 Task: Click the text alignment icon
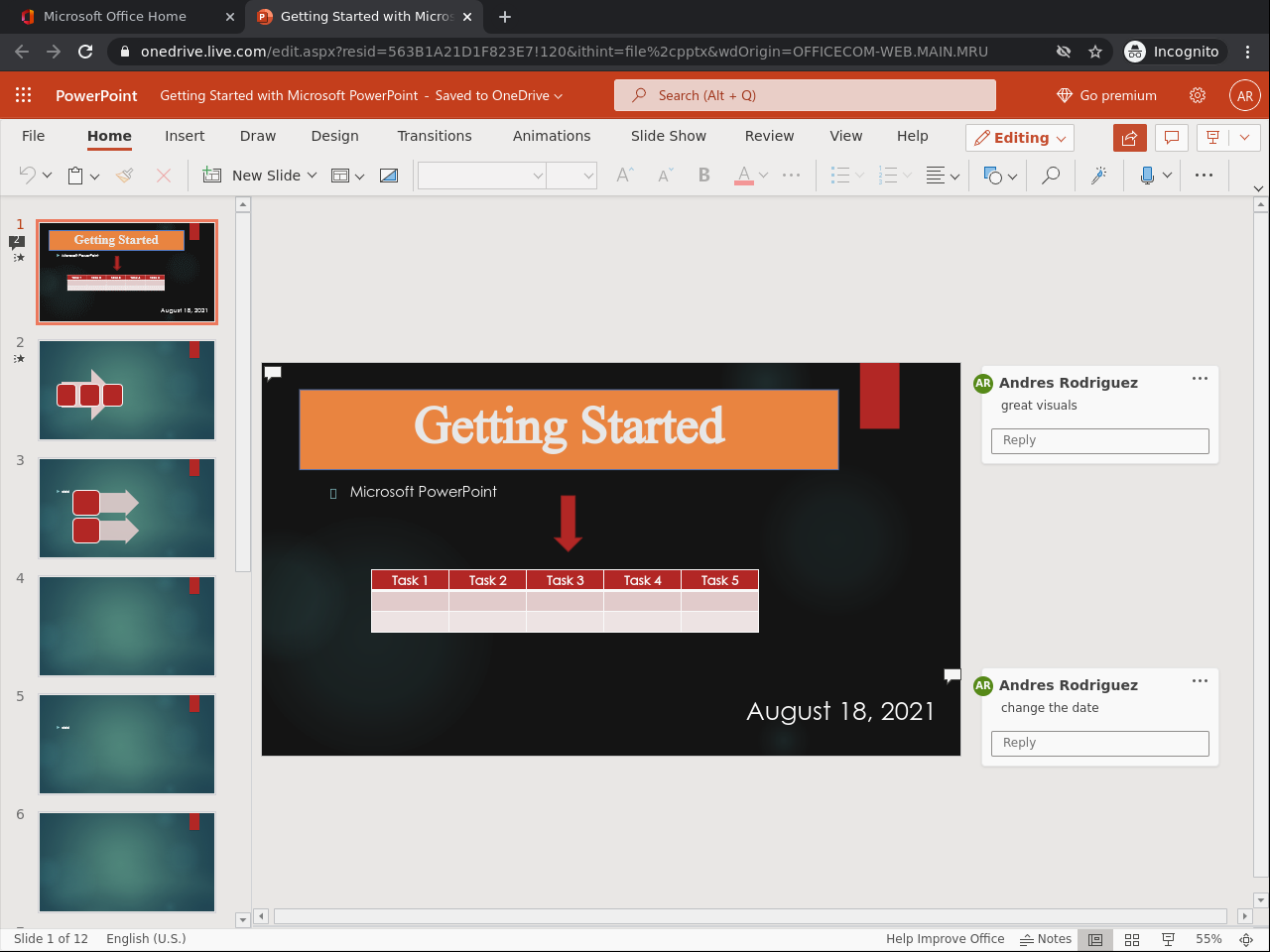[935, 176]
